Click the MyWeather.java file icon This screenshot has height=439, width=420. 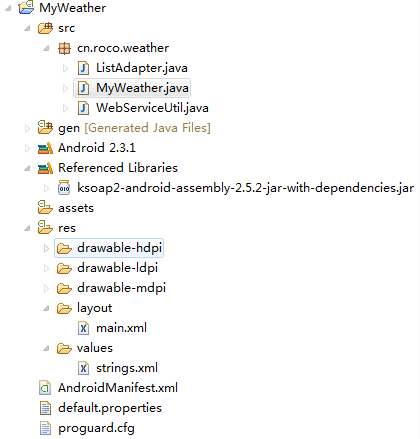83,88
